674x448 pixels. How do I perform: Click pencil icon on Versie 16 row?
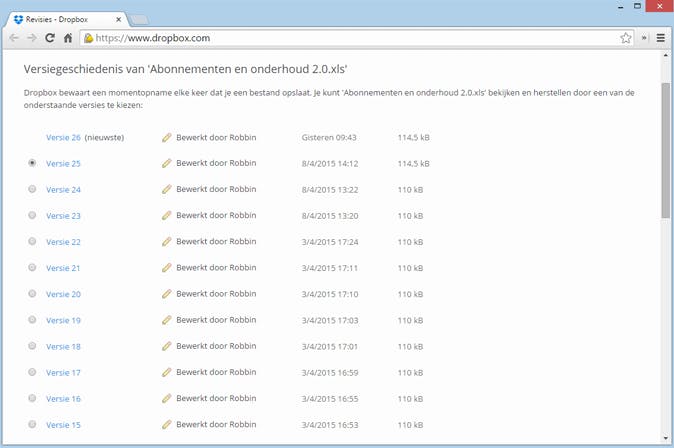pos(167,399)
